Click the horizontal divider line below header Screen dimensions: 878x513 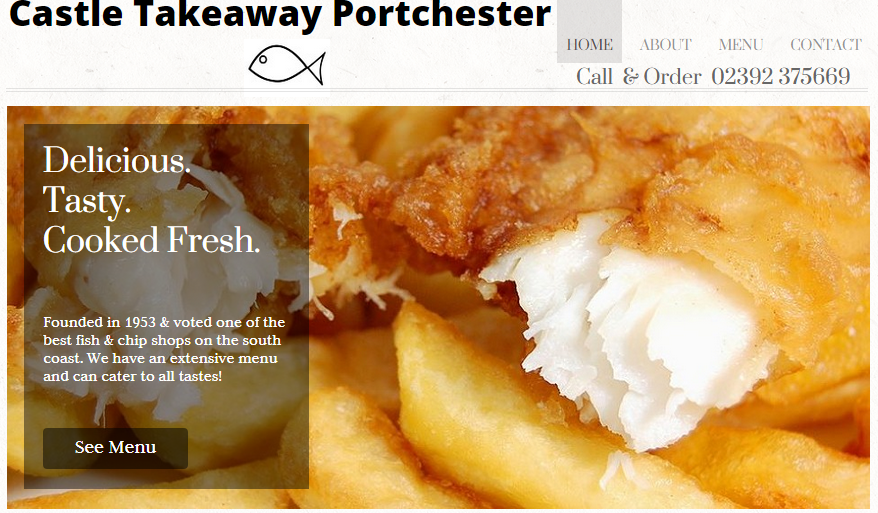(x=437, y=90)
